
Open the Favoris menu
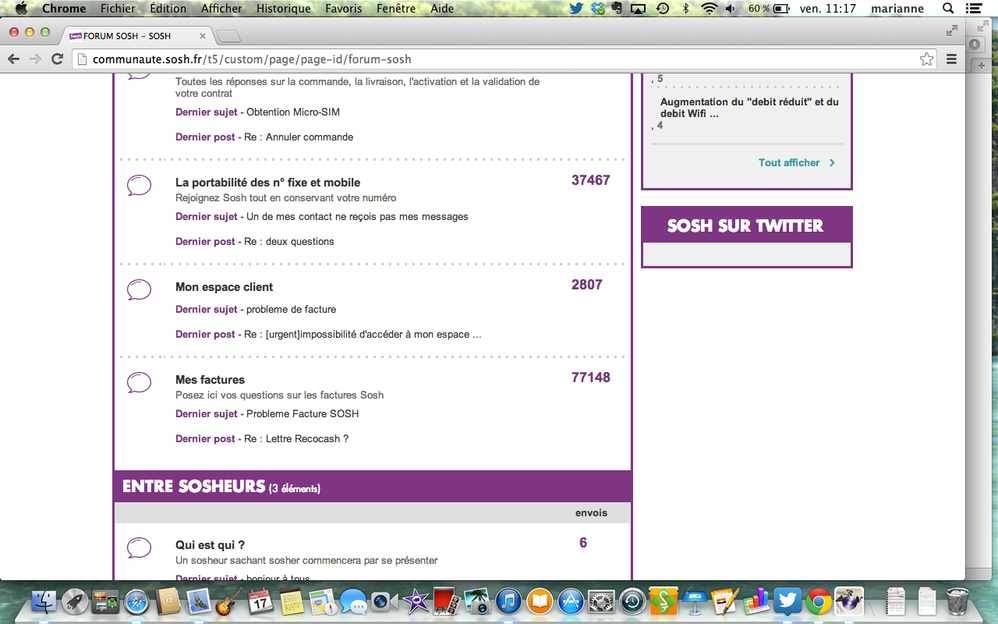pos(343,8)
